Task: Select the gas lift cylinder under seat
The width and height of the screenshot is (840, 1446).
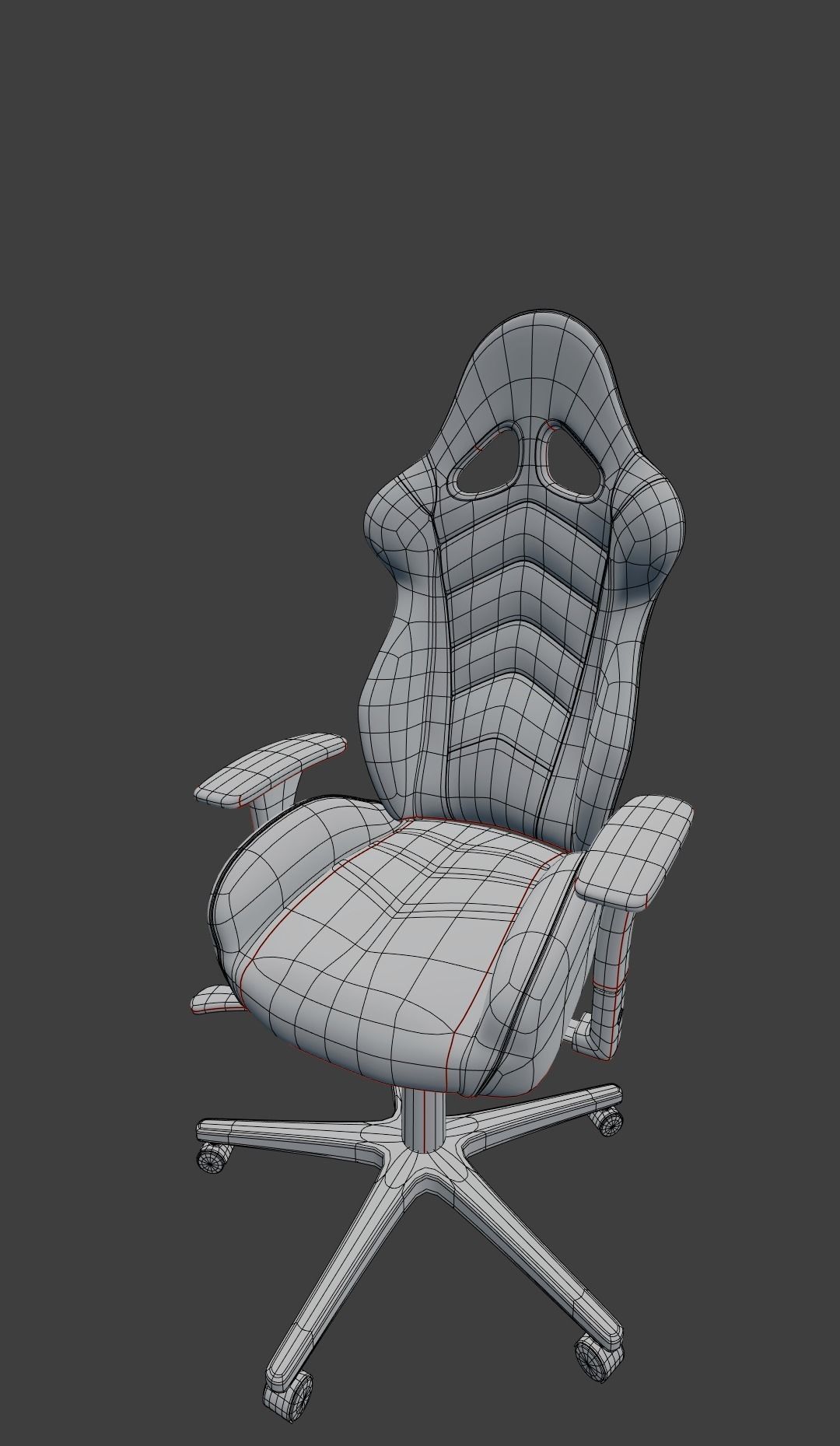Action: (425, 1119)
